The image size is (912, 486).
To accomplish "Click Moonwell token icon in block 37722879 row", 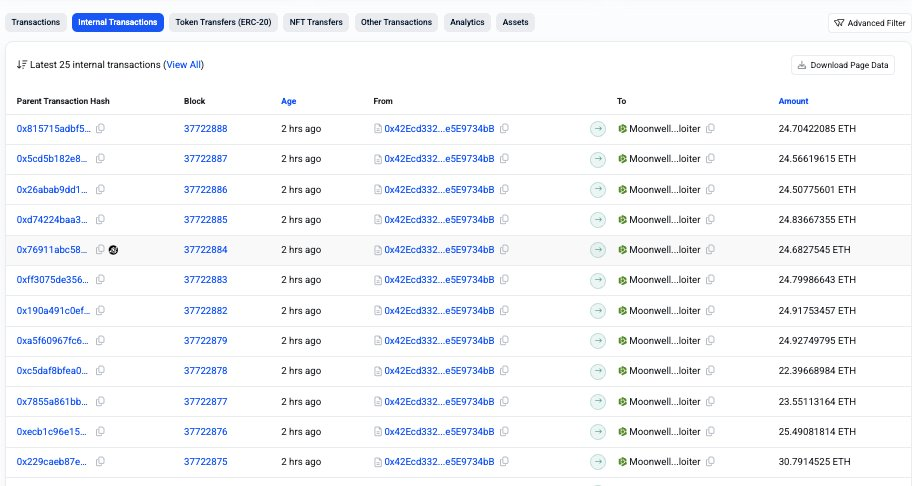I will 622,341.
